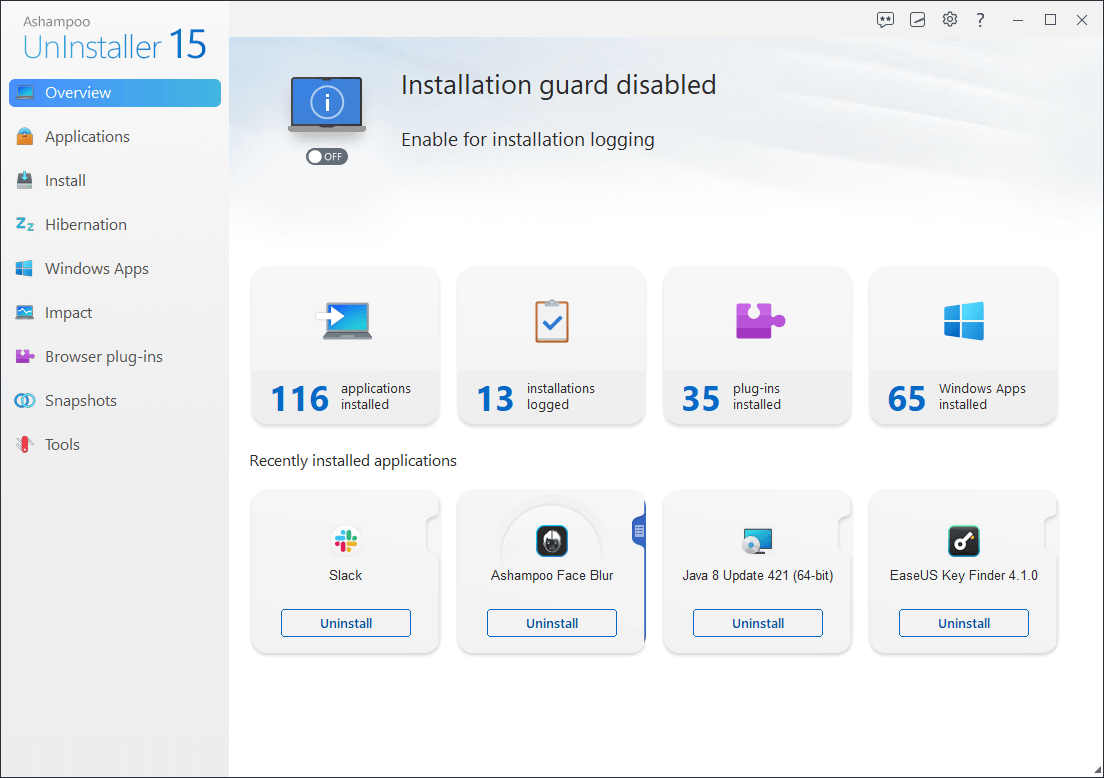Switch installation guard OFF switch on
This screenshot has height=778, width=1104.
[x=326, y=156]
